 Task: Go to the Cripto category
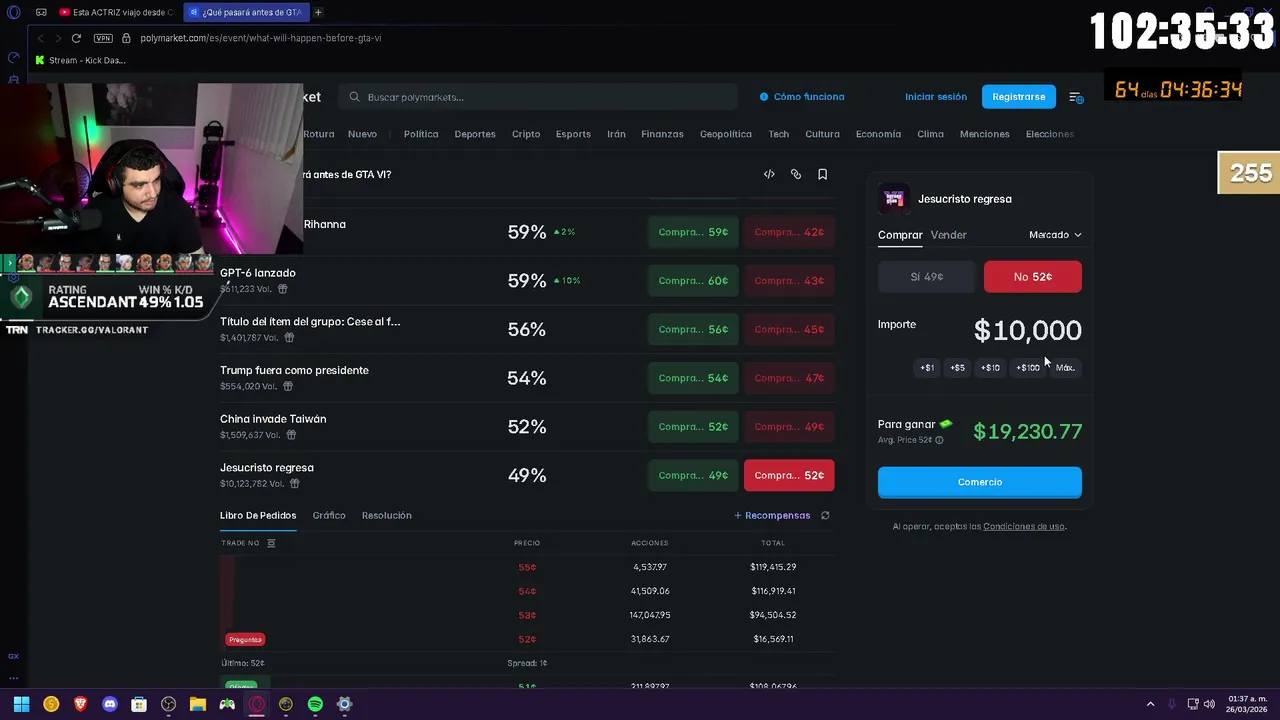tap(526, 134)
